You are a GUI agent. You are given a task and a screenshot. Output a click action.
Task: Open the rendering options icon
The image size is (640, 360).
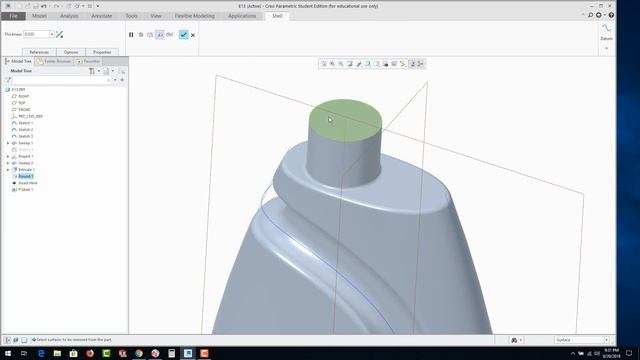point(359,64)
